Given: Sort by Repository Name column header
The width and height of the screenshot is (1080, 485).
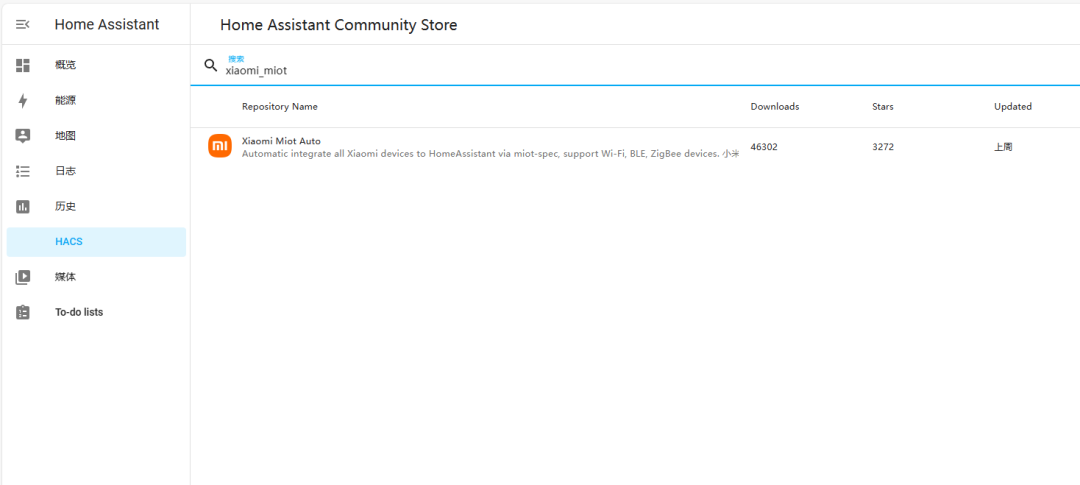Looking at the screenshot, I should (x=280, y=107).
